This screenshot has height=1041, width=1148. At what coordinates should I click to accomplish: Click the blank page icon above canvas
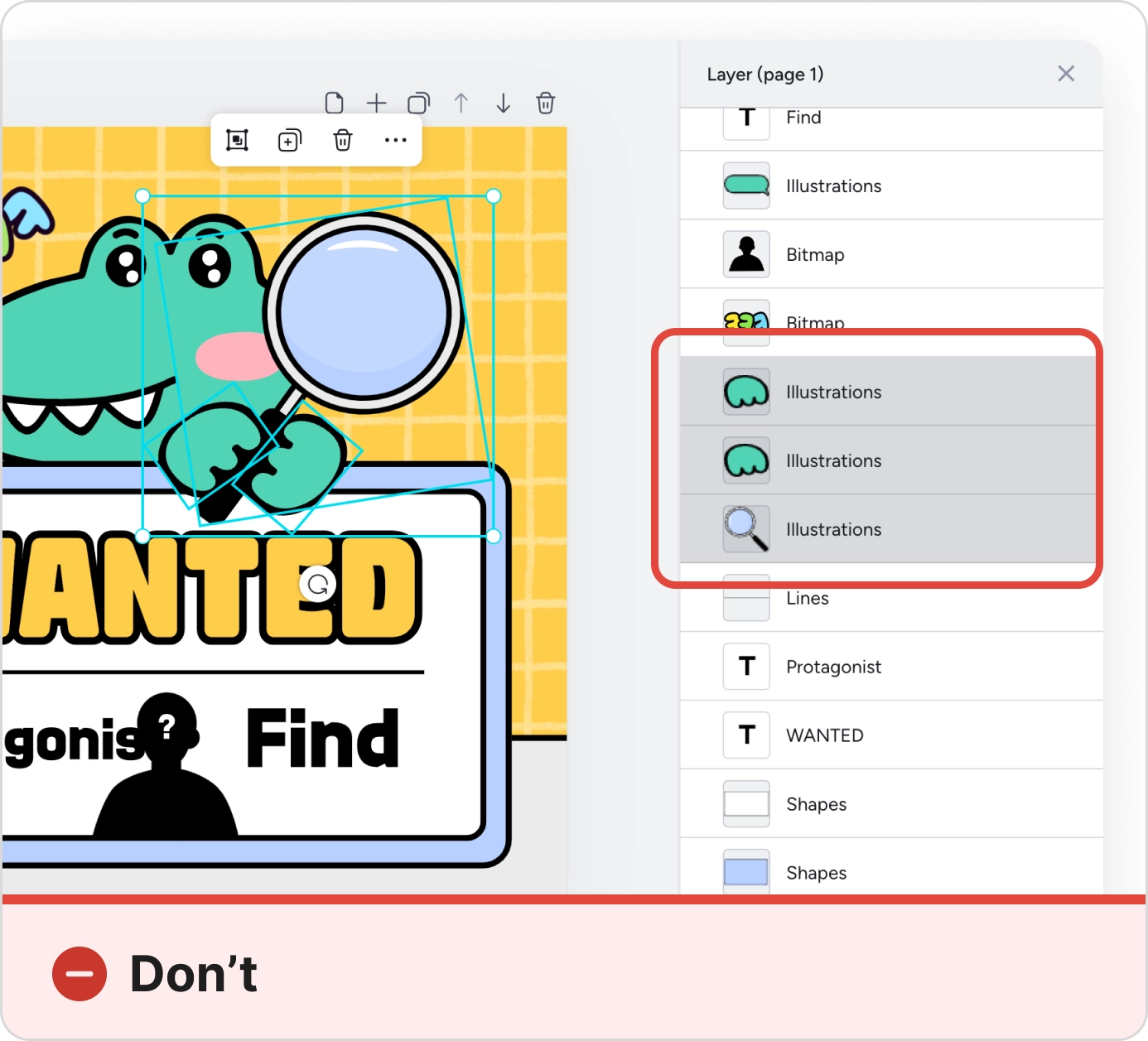(334, 103)
